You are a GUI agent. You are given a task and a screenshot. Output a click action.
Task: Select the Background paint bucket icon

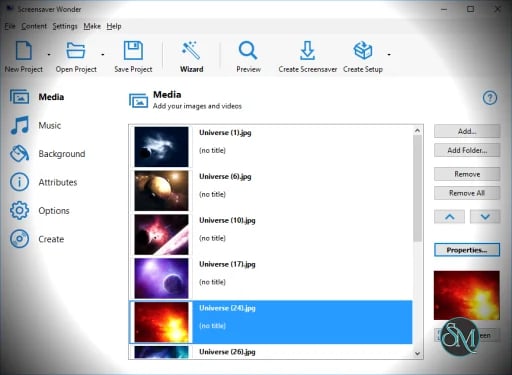click(19, 154)
